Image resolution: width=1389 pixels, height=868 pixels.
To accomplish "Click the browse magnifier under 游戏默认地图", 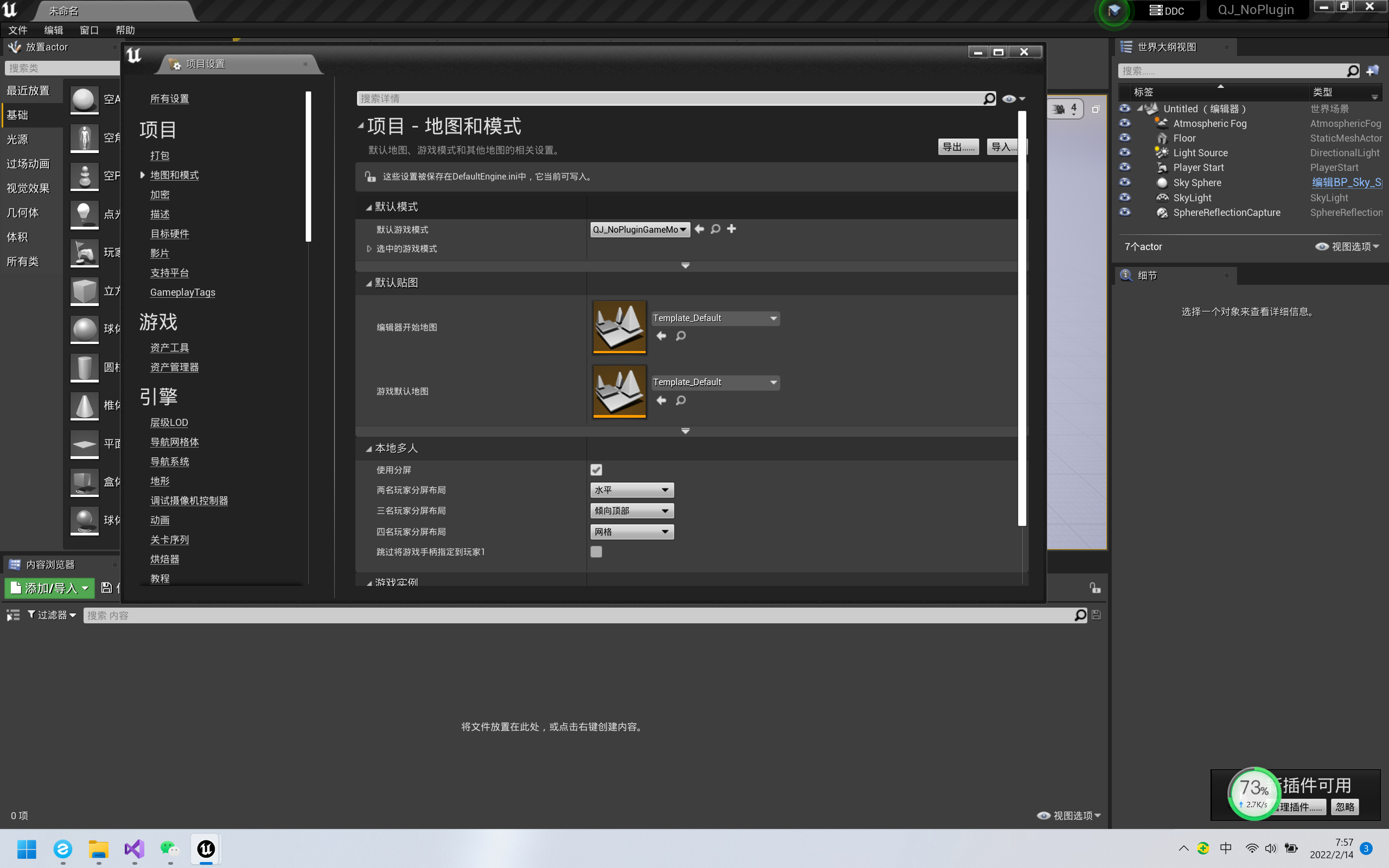I will coord(680,400).
